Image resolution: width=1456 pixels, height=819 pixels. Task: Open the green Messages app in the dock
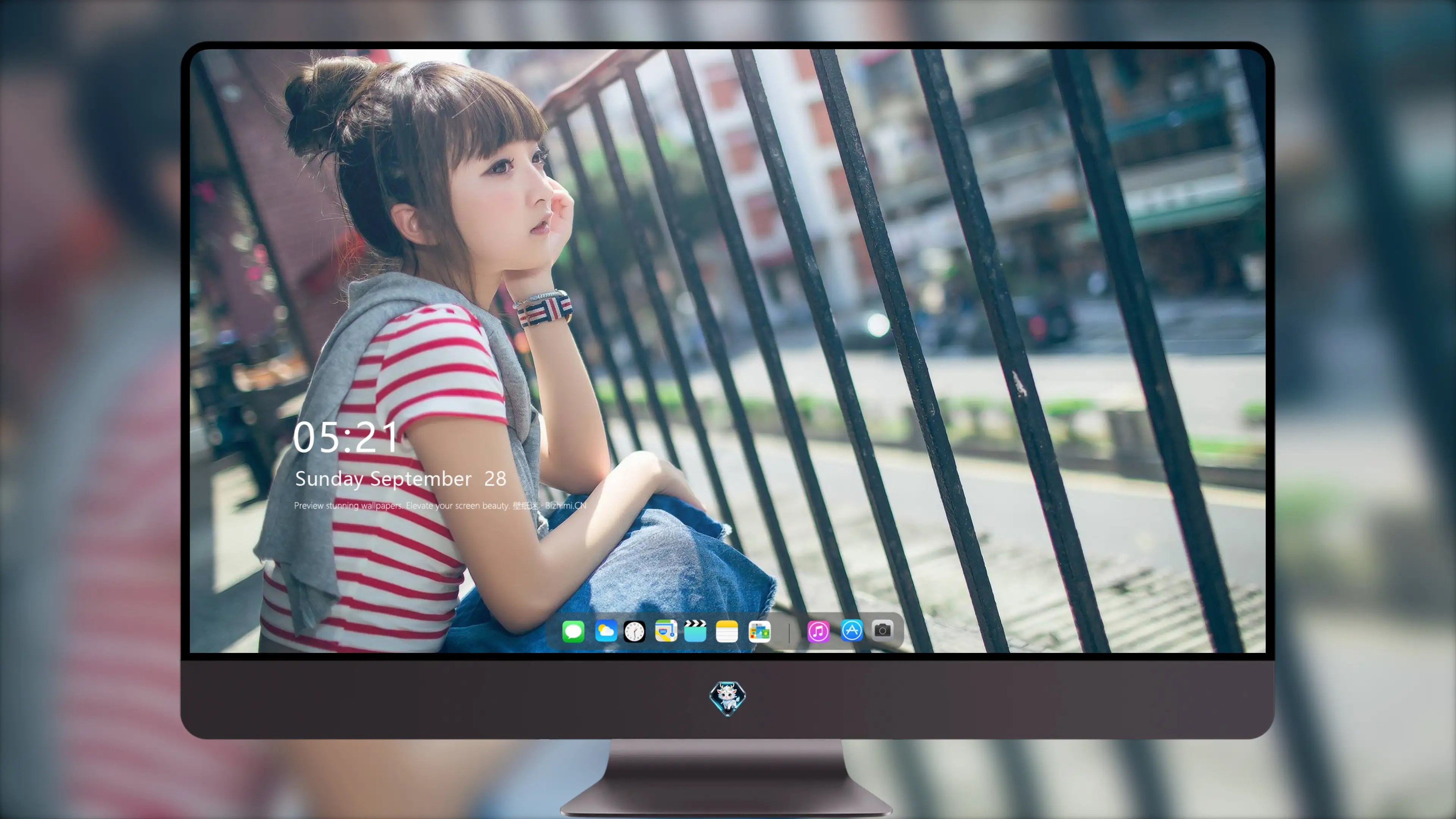point(573,631)
